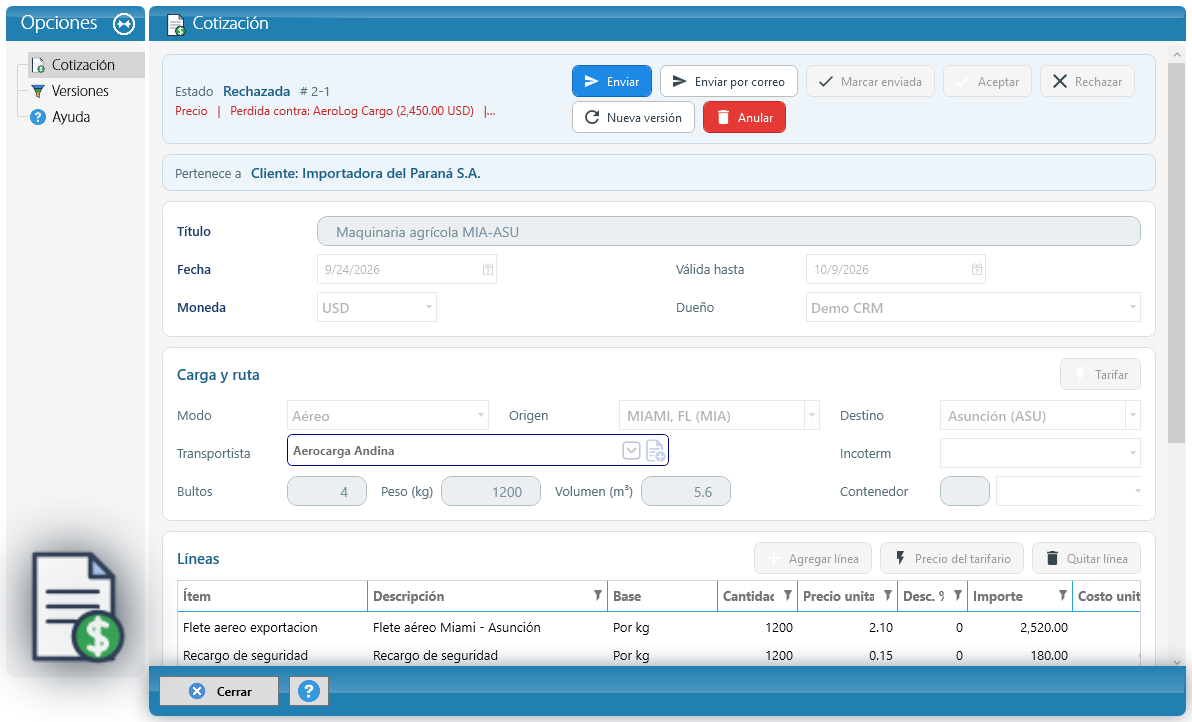This screenshot has height=722, width=1192.
Task: Close the window with Cerrar
Action: pos(219,692)
